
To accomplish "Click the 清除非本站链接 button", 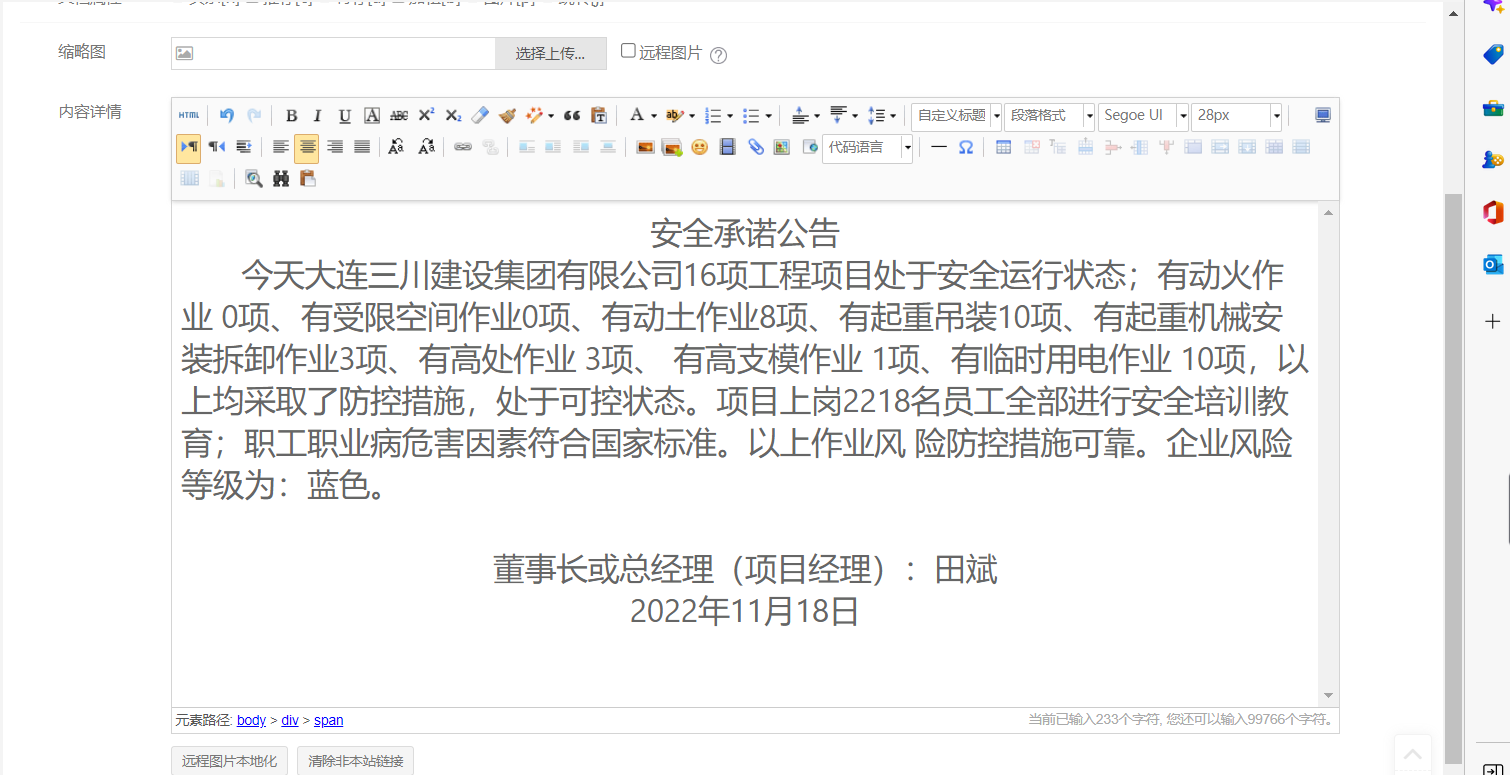I will [356, 761].
